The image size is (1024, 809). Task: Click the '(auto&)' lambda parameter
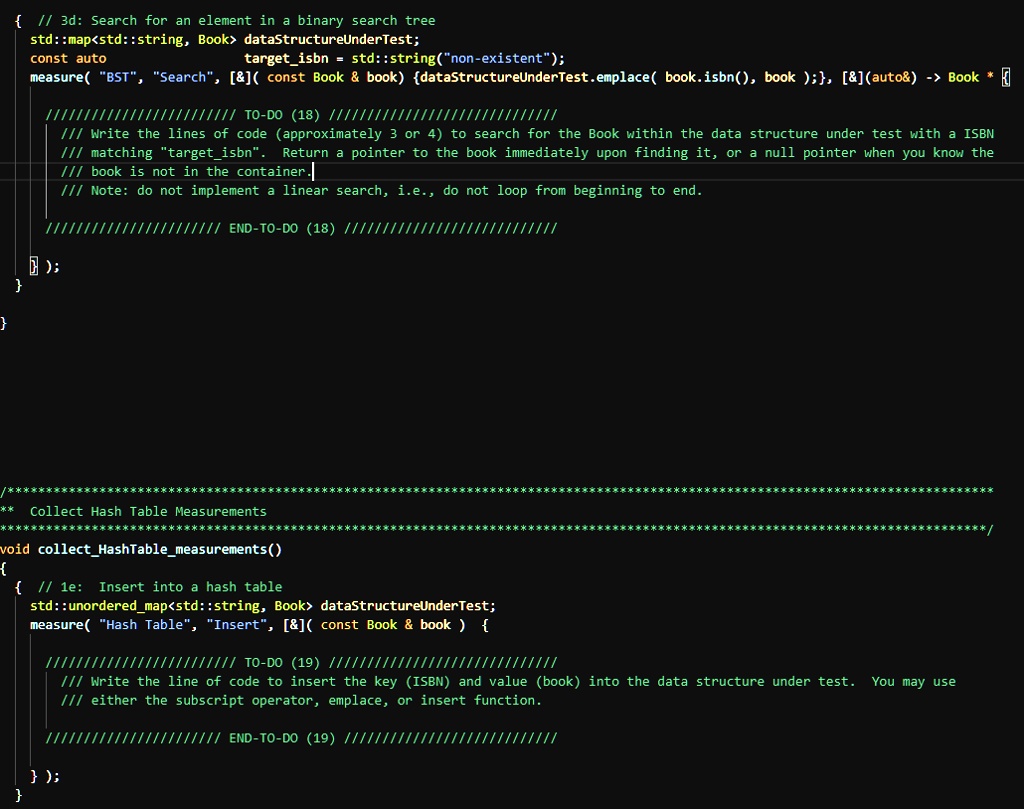(x=891, y=77)
